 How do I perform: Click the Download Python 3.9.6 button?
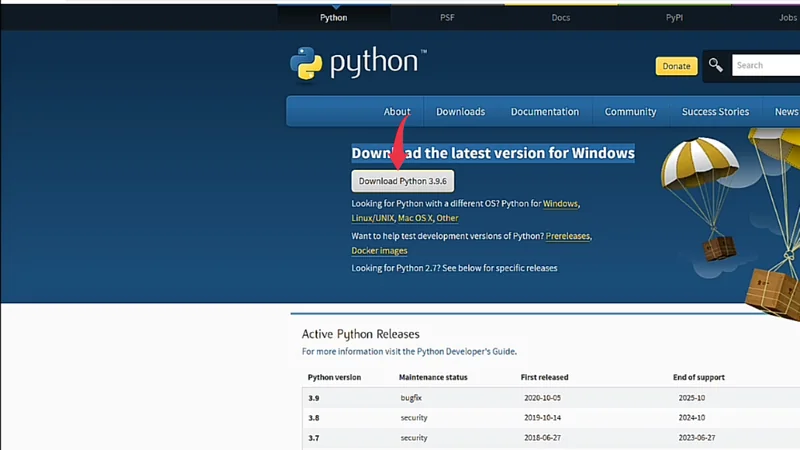[x=402, y=181]
